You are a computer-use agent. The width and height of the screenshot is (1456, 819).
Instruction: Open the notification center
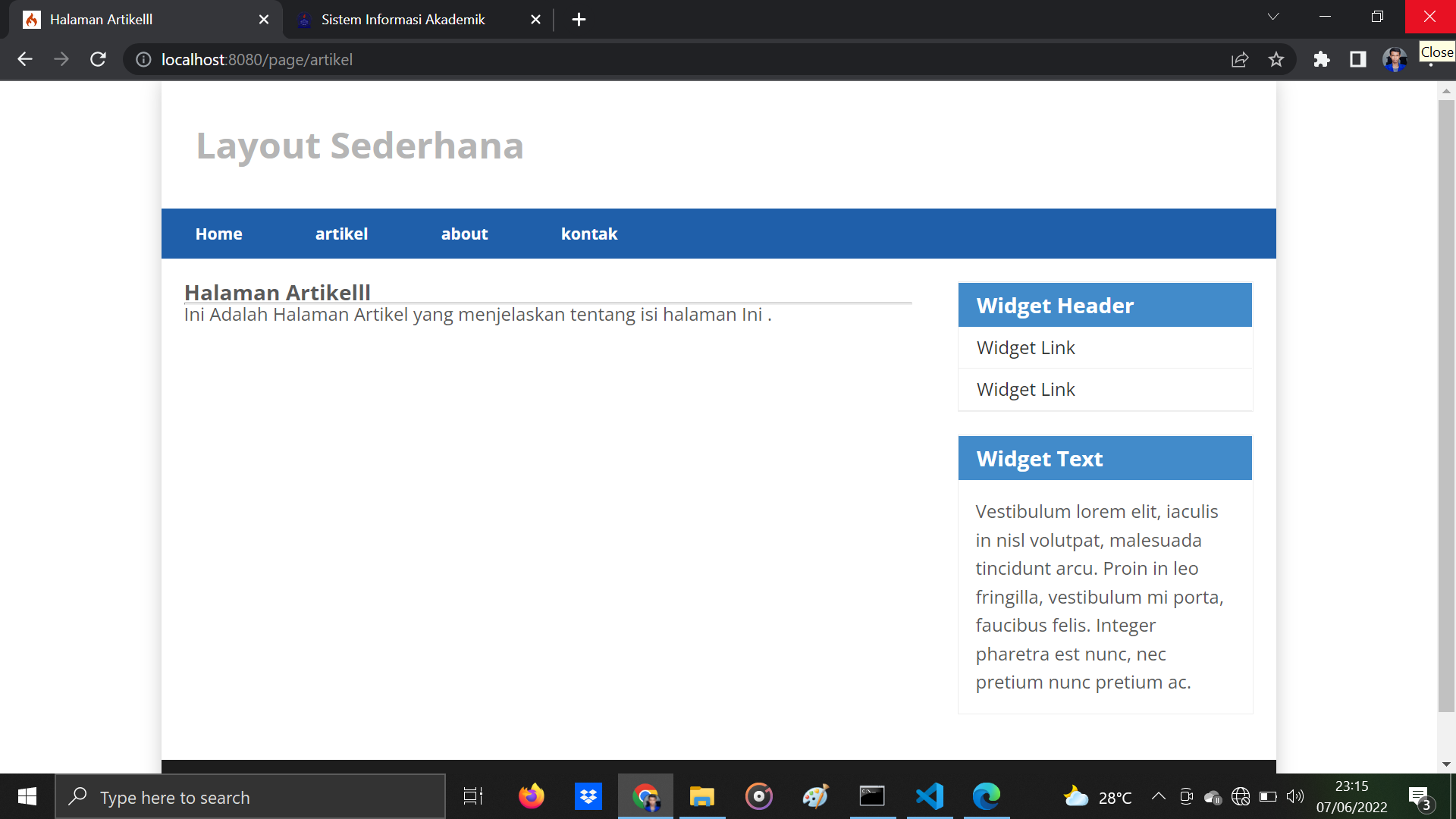click(x=1420, y=796)
